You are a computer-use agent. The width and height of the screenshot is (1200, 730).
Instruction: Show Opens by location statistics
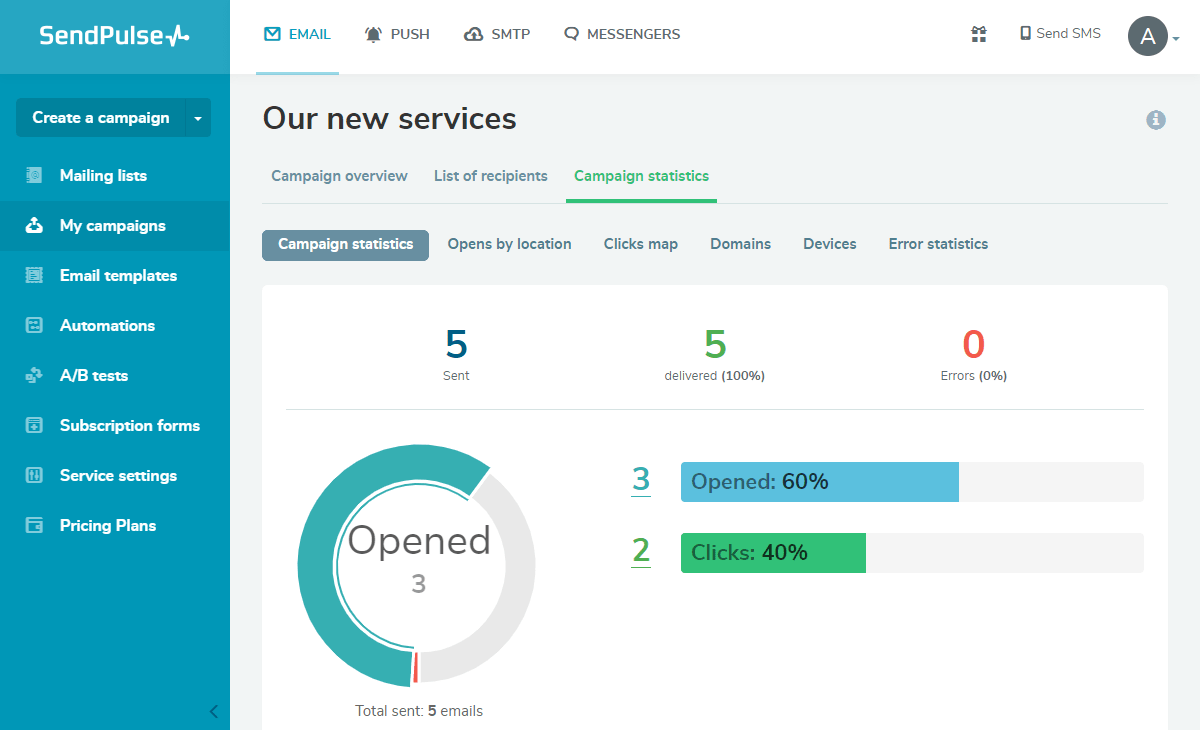[509, 244]
